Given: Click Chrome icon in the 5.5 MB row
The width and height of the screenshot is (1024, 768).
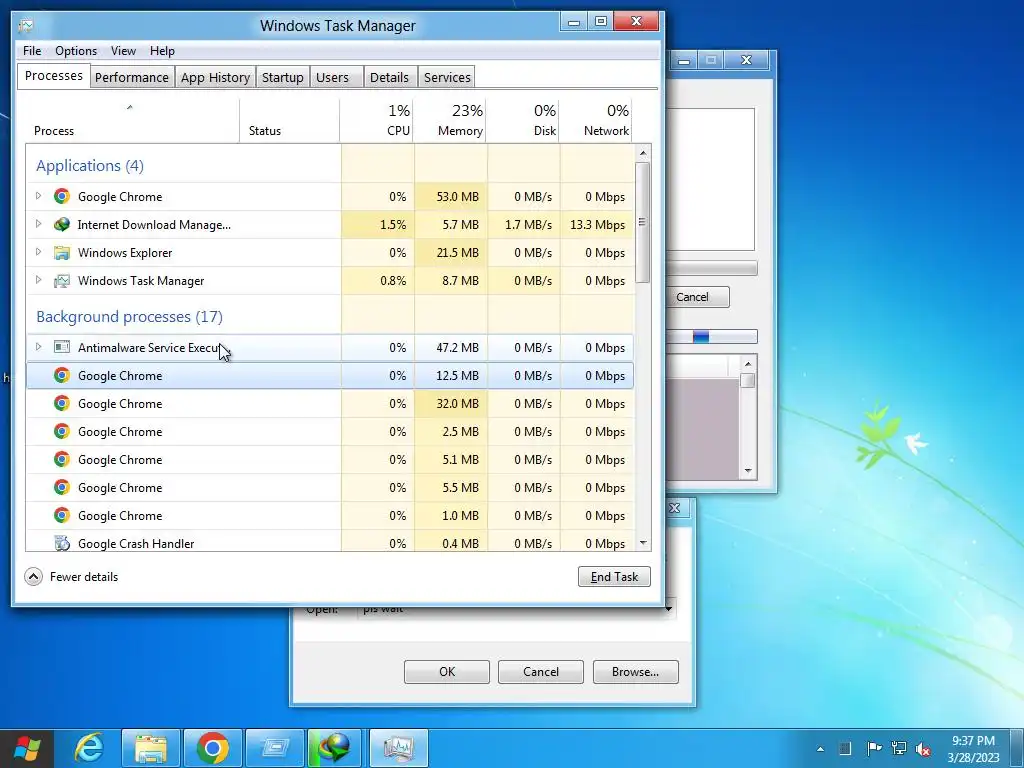Looking at the screenshot, I should (62, 488).
